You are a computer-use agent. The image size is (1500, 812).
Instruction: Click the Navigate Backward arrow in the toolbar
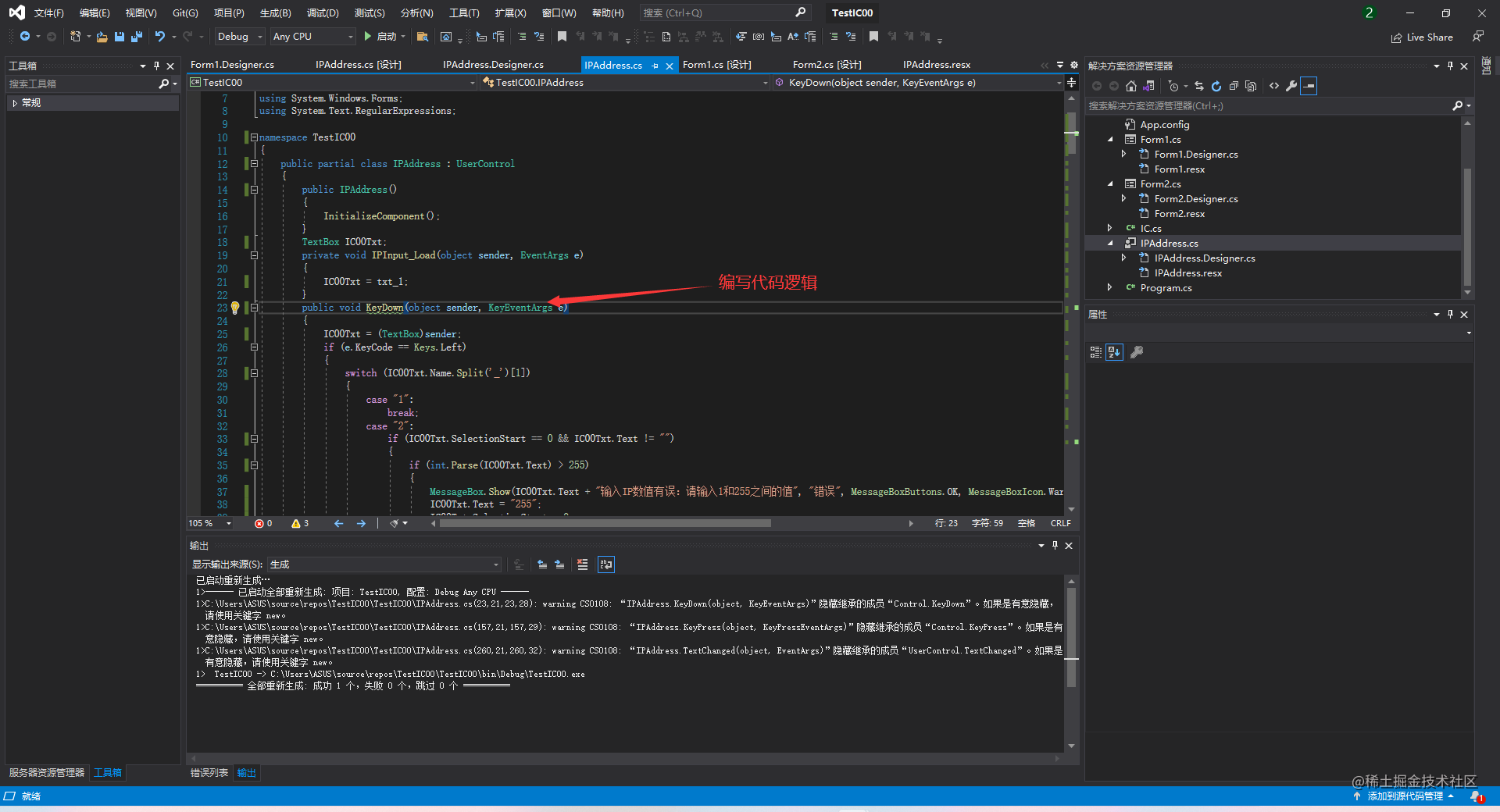click(25, 37)
